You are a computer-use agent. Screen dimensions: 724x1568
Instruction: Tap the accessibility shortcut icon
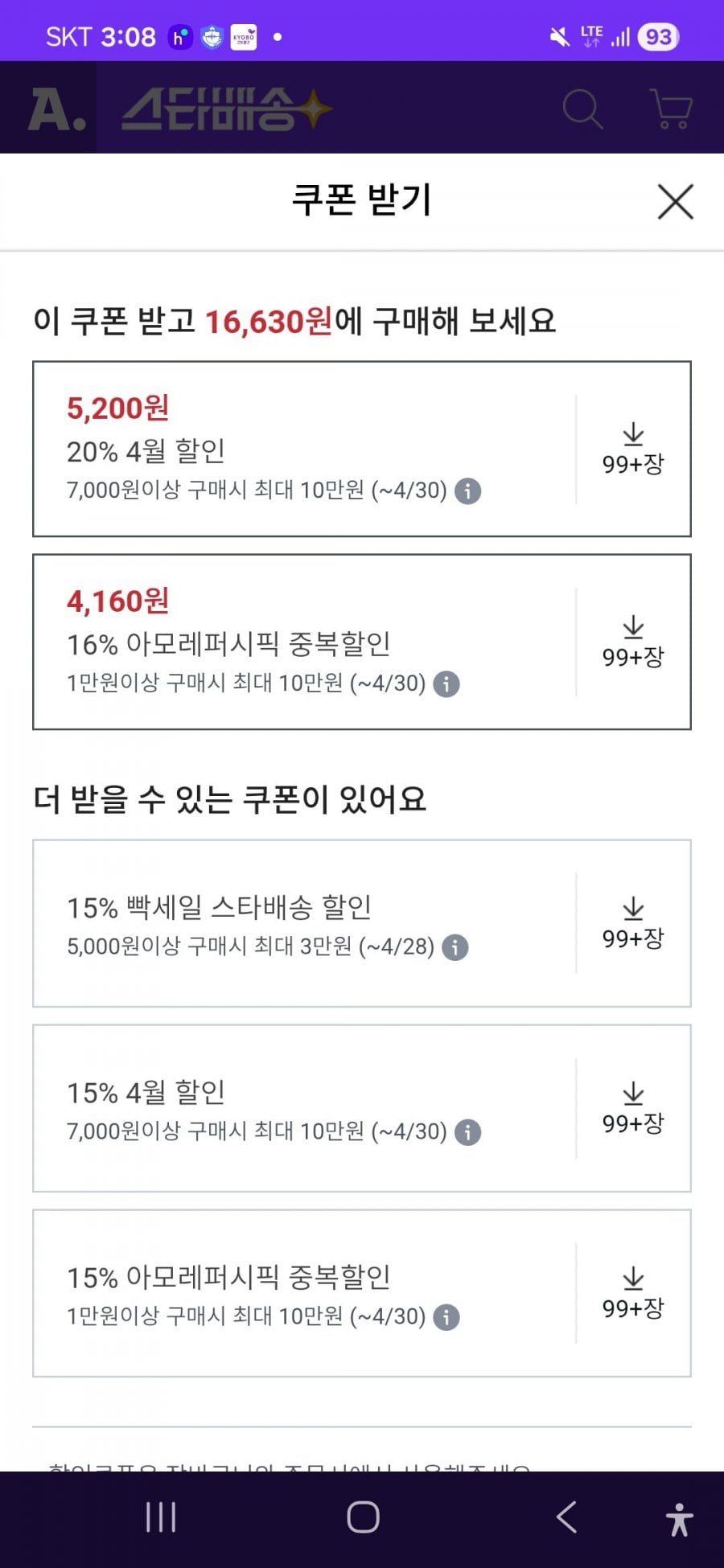[679, 1519]
